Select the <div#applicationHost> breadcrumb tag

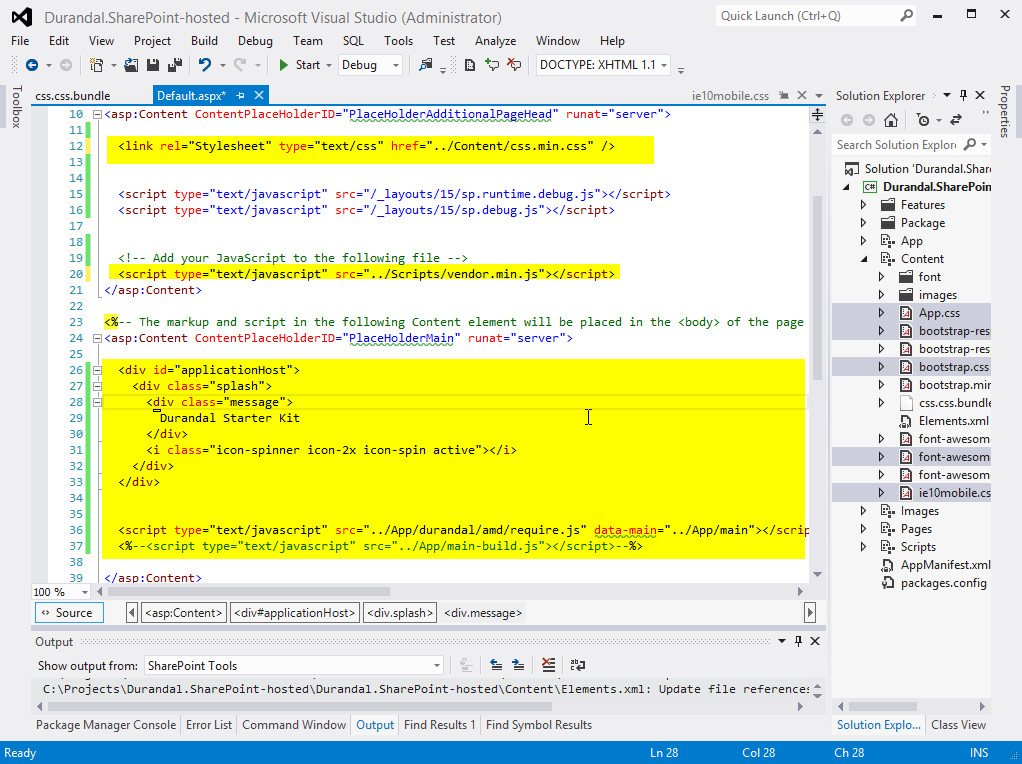pyautogui.click(x=295, y=613)
